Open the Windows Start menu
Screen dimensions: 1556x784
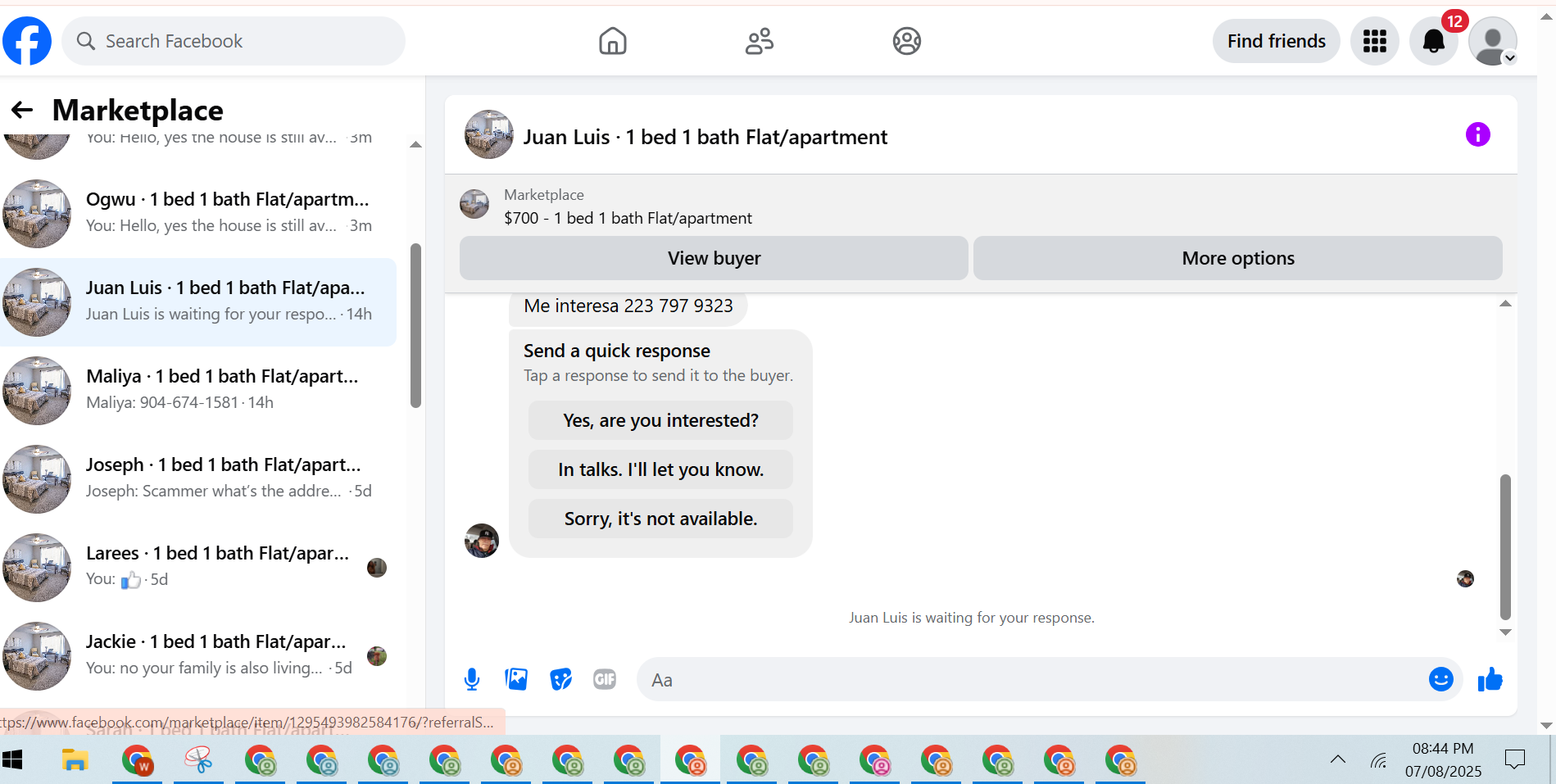tap(12, 760)
